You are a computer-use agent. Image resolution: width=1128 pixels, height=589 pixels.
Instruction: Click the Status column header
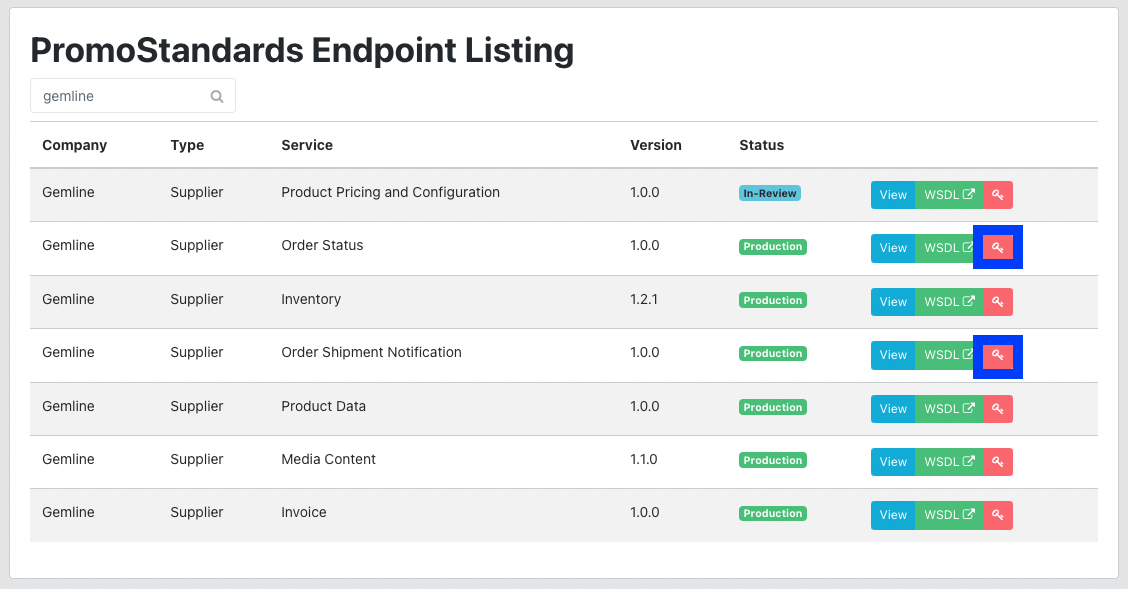pos(762,145)
